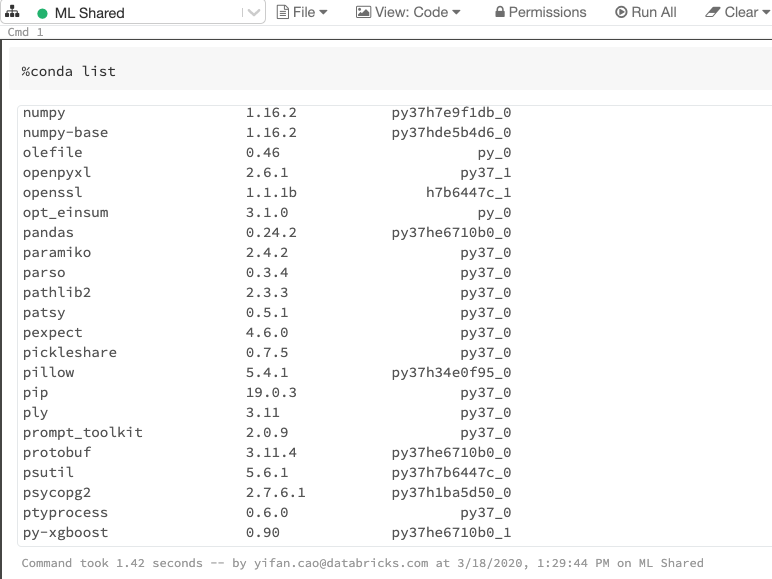Click the Clear eraser icon
This screenshot has width=772, height=579.
(x=712, y=12)
